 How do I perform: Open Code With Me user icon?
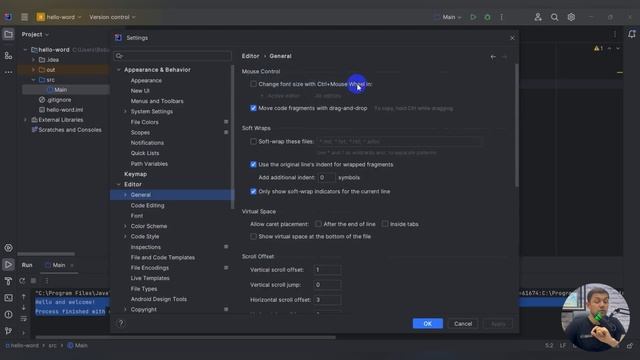(x=538, y=17)
